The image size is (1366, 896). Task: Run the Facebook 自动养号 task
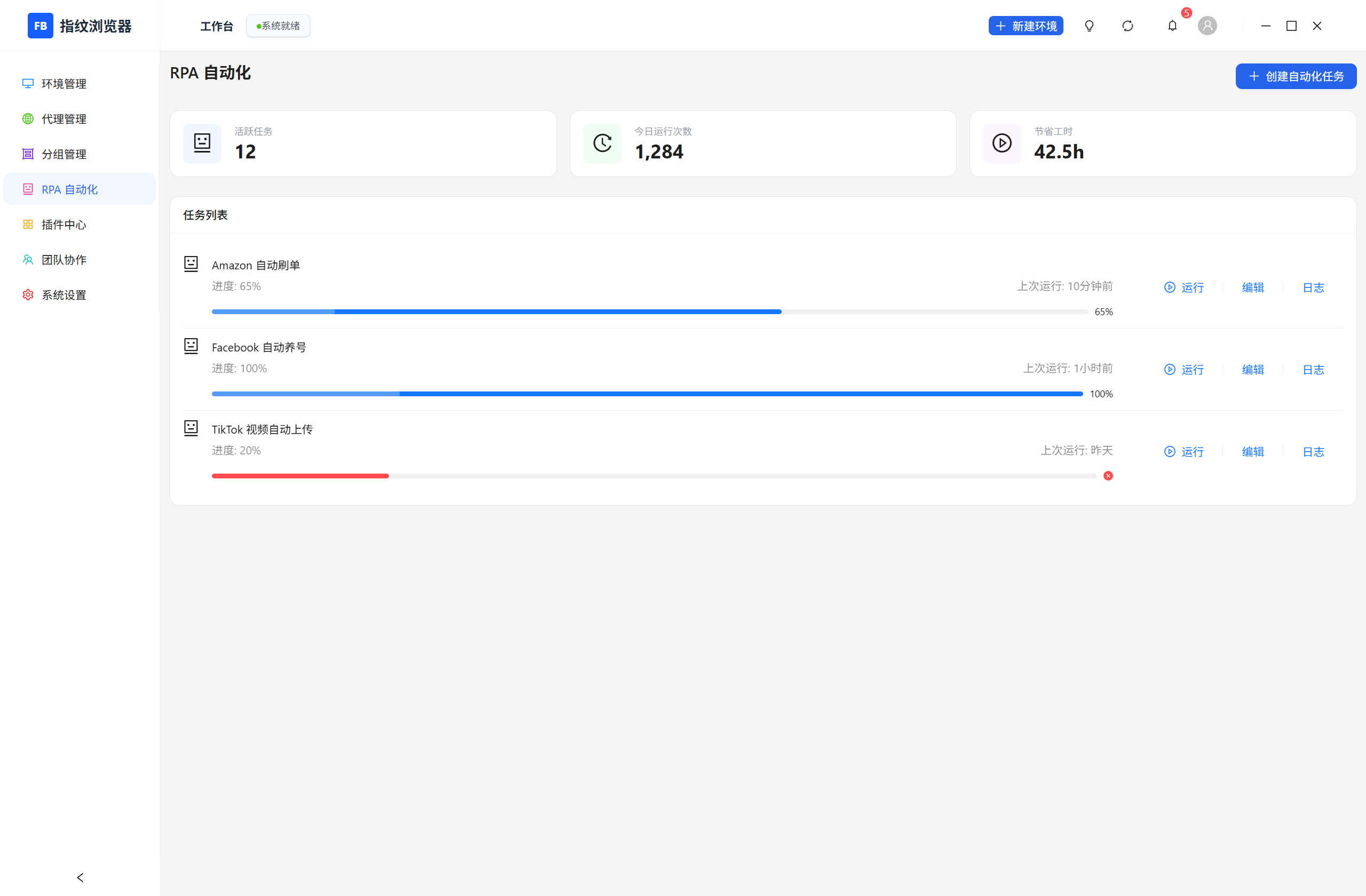[1184, 370]
